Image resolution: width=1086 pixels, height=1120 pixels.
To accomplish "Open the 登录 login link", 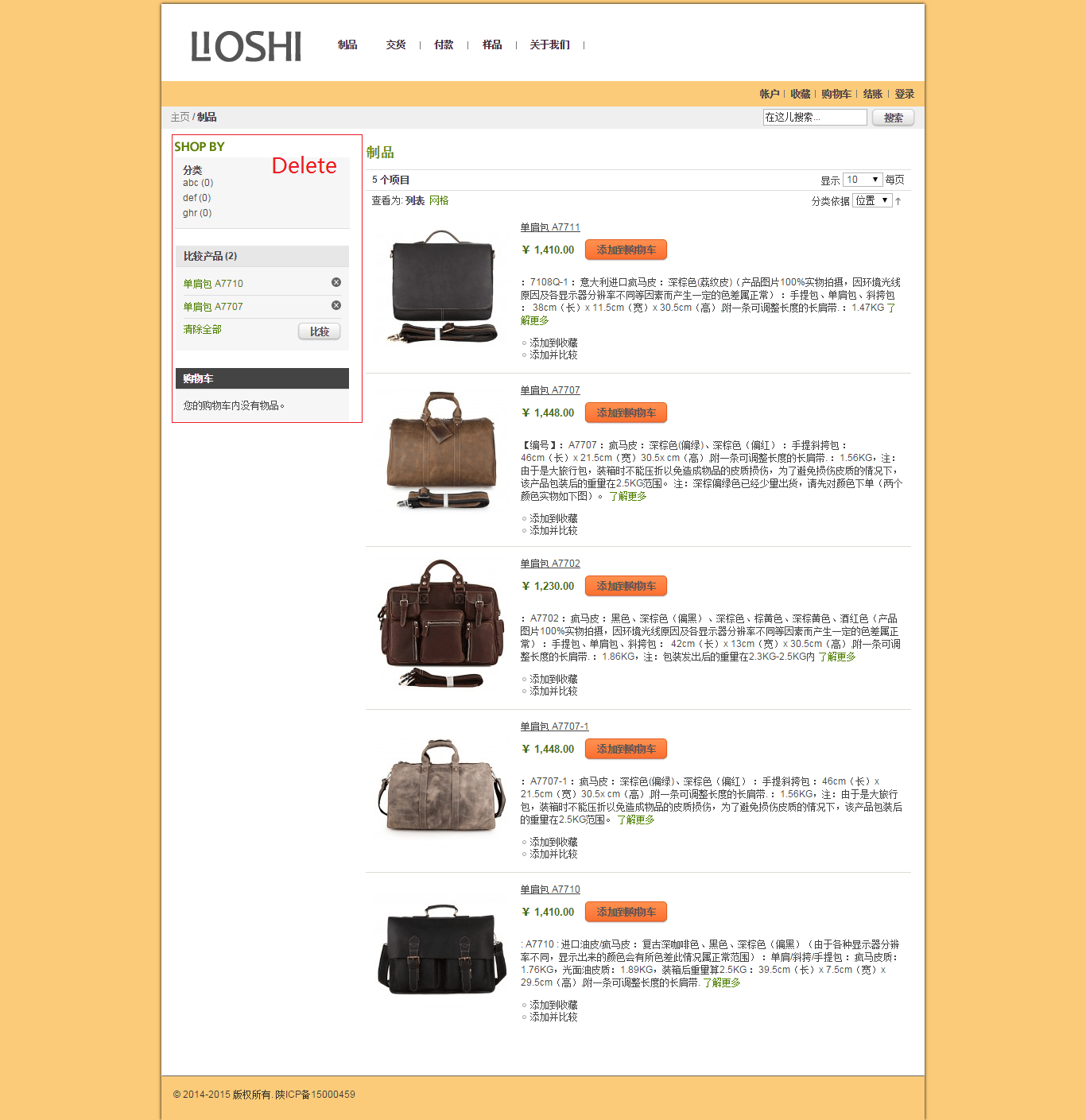I will click(903, 94).
